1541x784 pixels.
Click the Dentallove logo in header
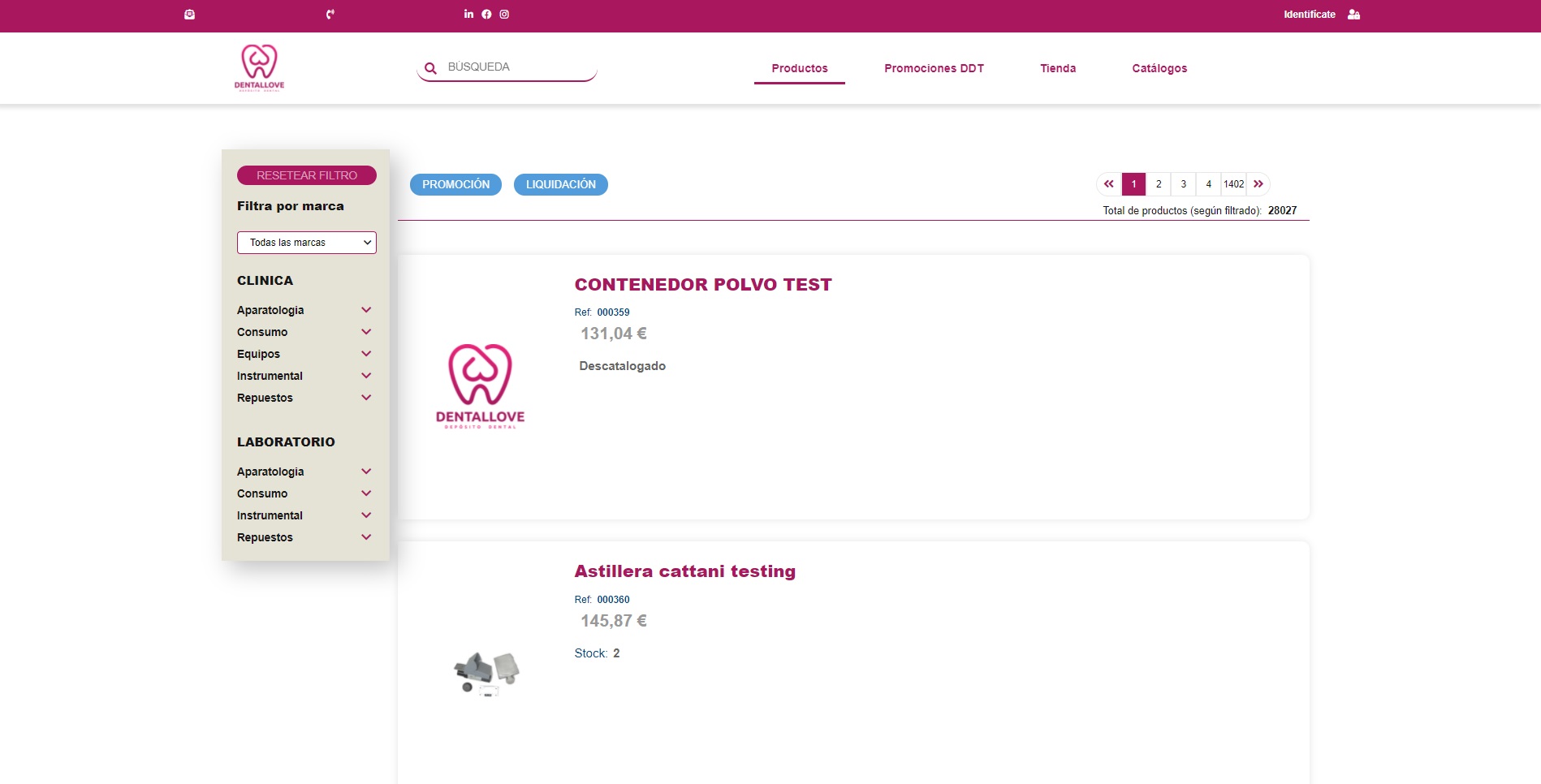[x=260, y=68]
